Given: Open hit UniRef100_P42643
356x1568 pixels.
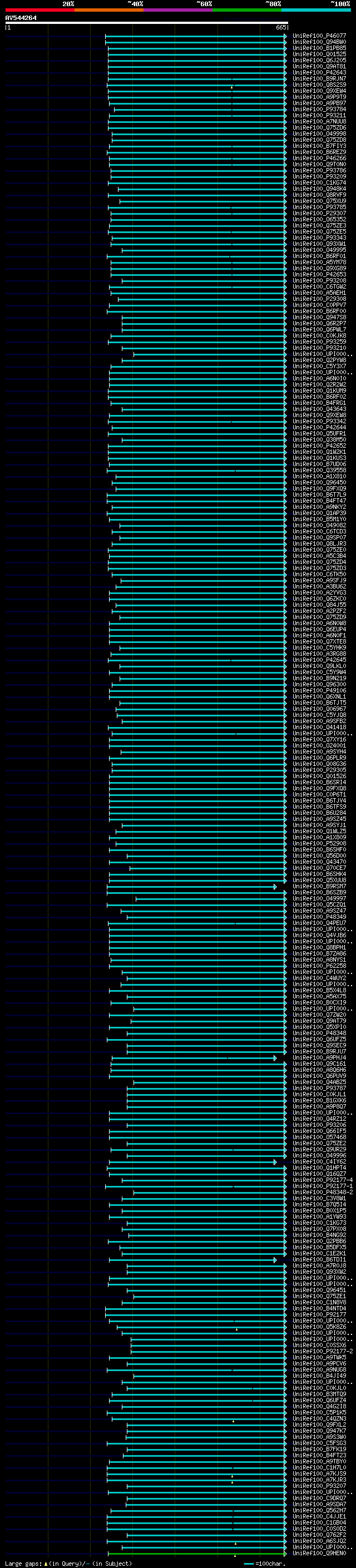Looking at the screenshot, I should tap(319, 72).
